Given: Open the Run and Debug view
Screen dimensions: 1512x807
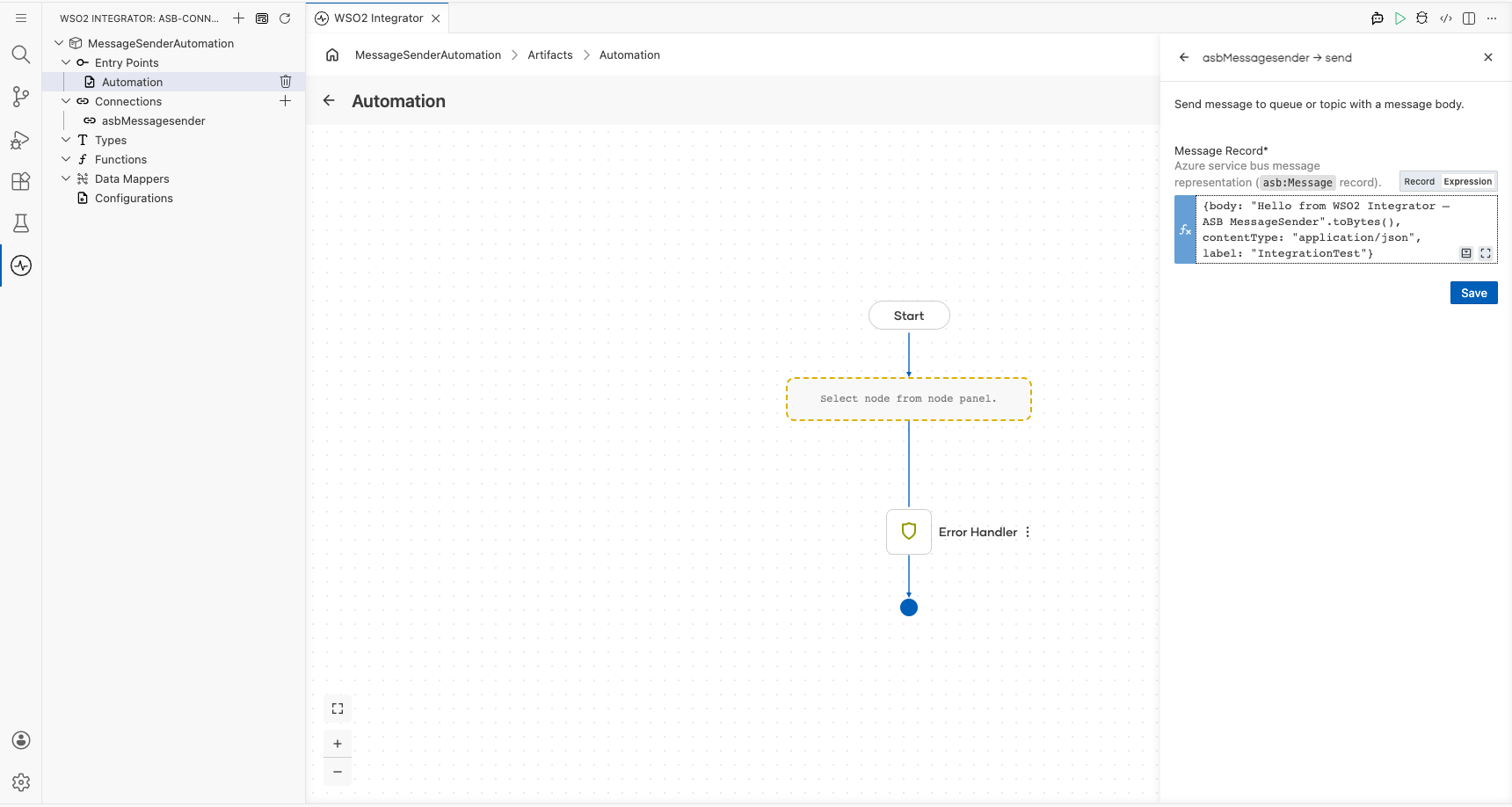Looking at the screenshot, I should [x=21, y=139].
